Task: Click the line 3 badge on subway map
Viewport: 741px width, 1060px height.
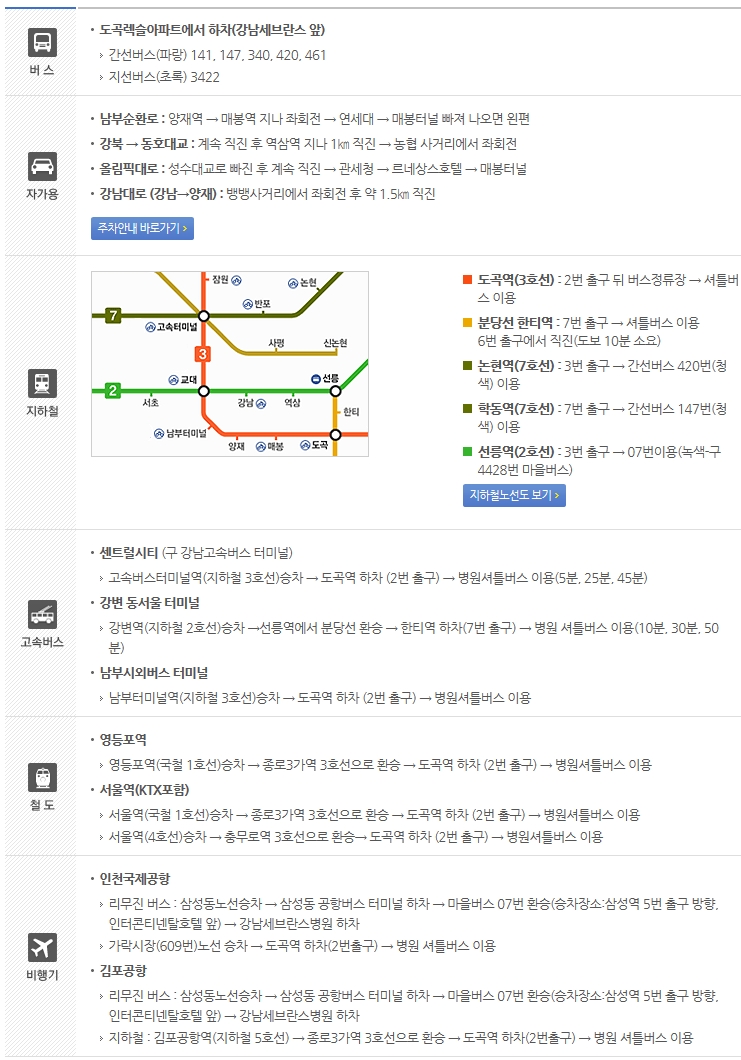Action: [202, 354]
